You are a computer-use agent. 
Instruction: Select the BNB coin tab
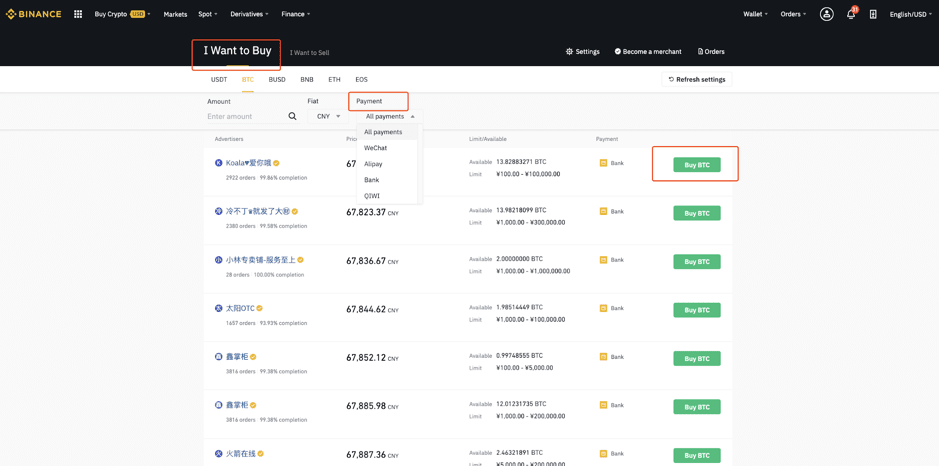click(x=307, y=79)
